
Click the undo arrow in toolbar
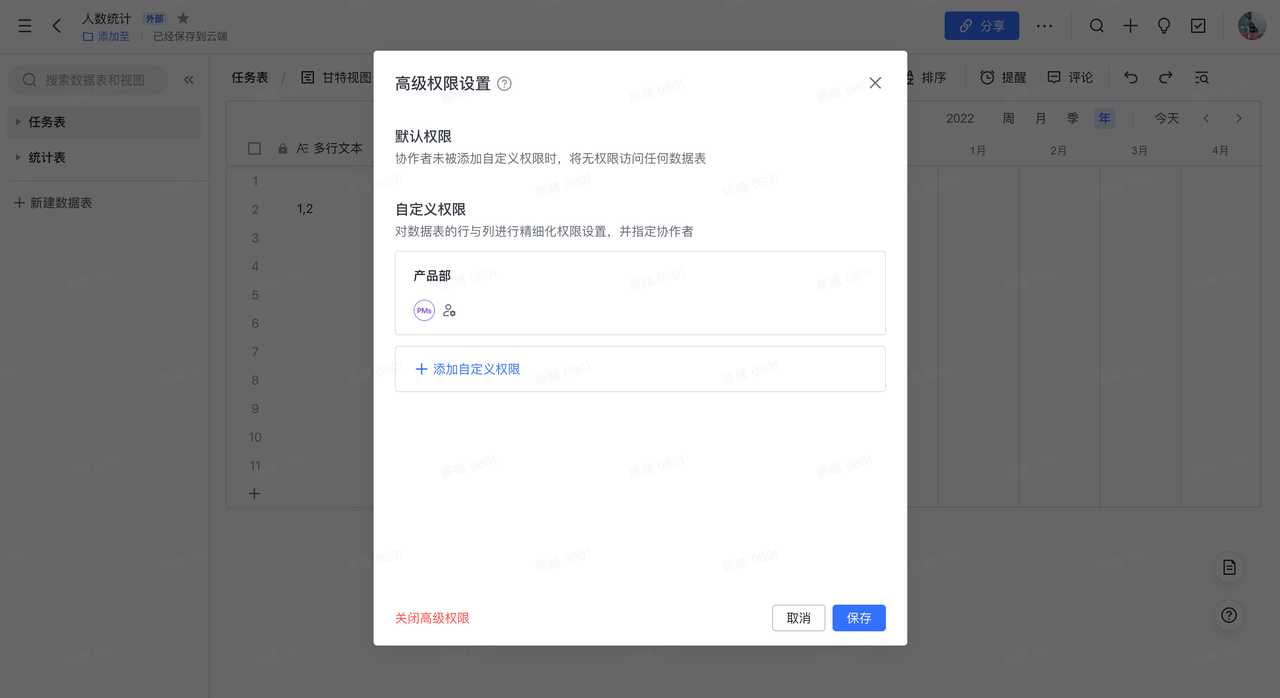click(x=1131, y=78)
